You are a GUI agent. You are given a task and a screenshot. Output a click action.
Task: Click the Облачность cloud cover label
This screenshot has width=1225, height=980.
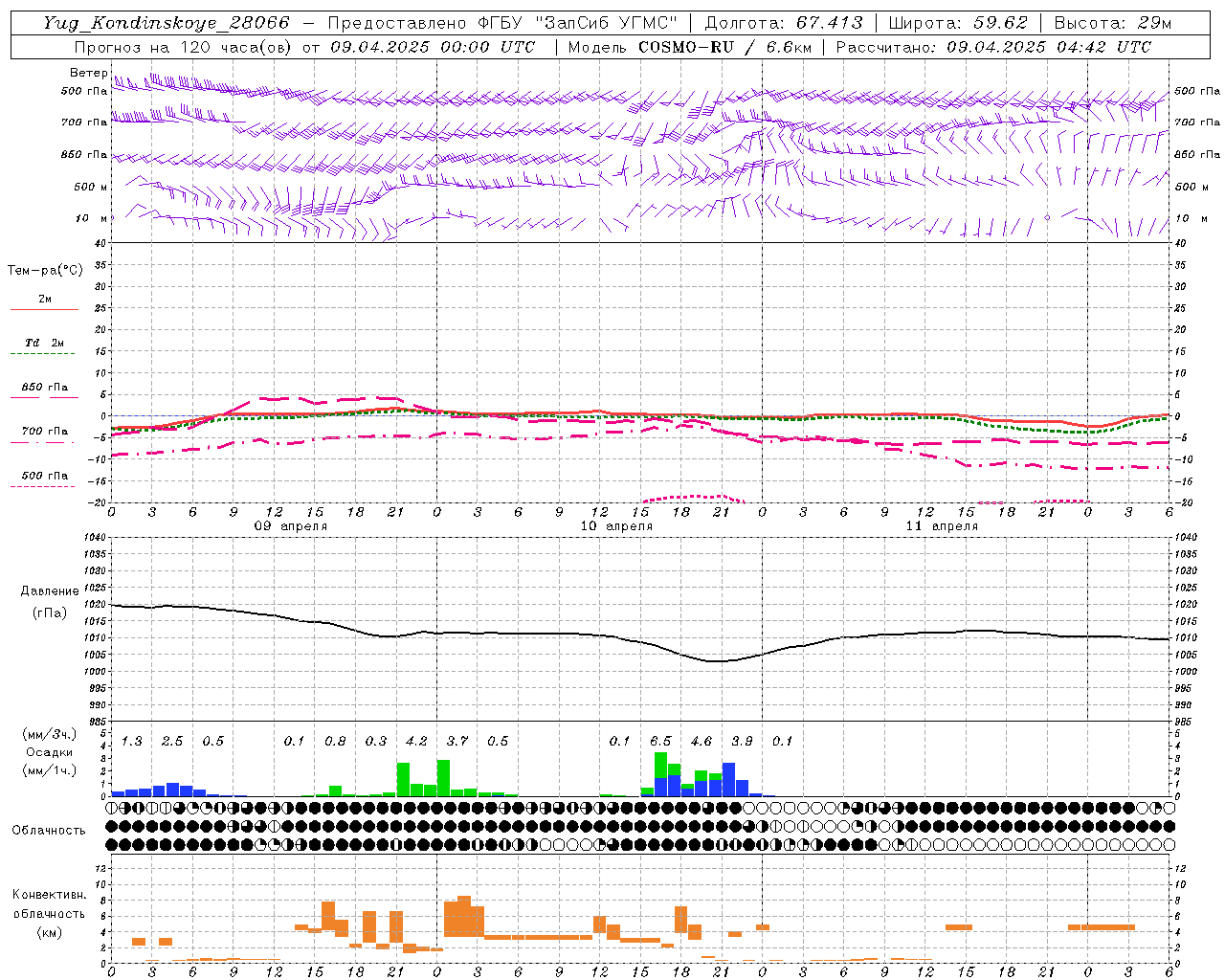[49, 831]
